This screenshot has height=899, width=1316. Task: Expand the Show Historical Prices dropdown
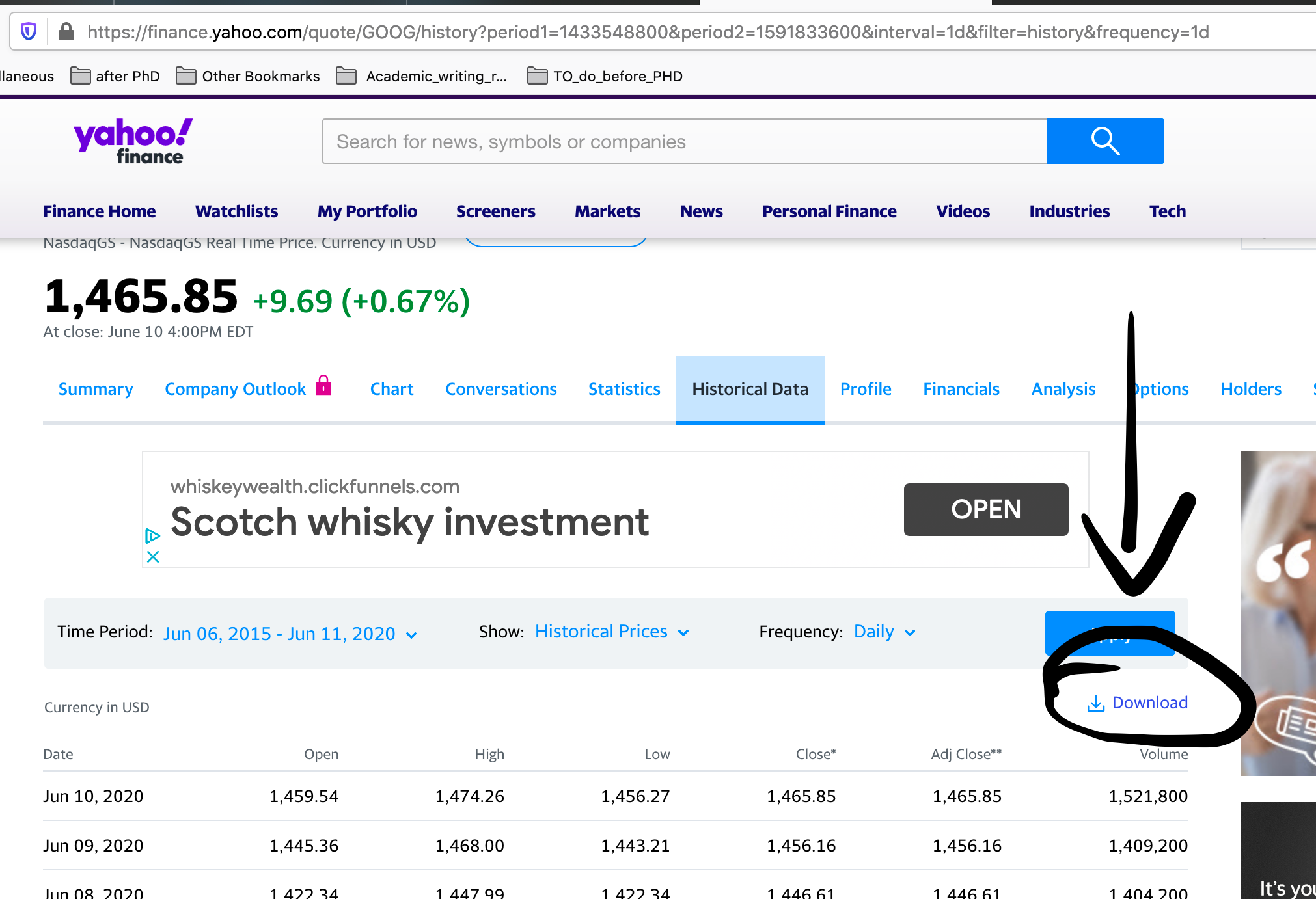(x=612, y=632)
